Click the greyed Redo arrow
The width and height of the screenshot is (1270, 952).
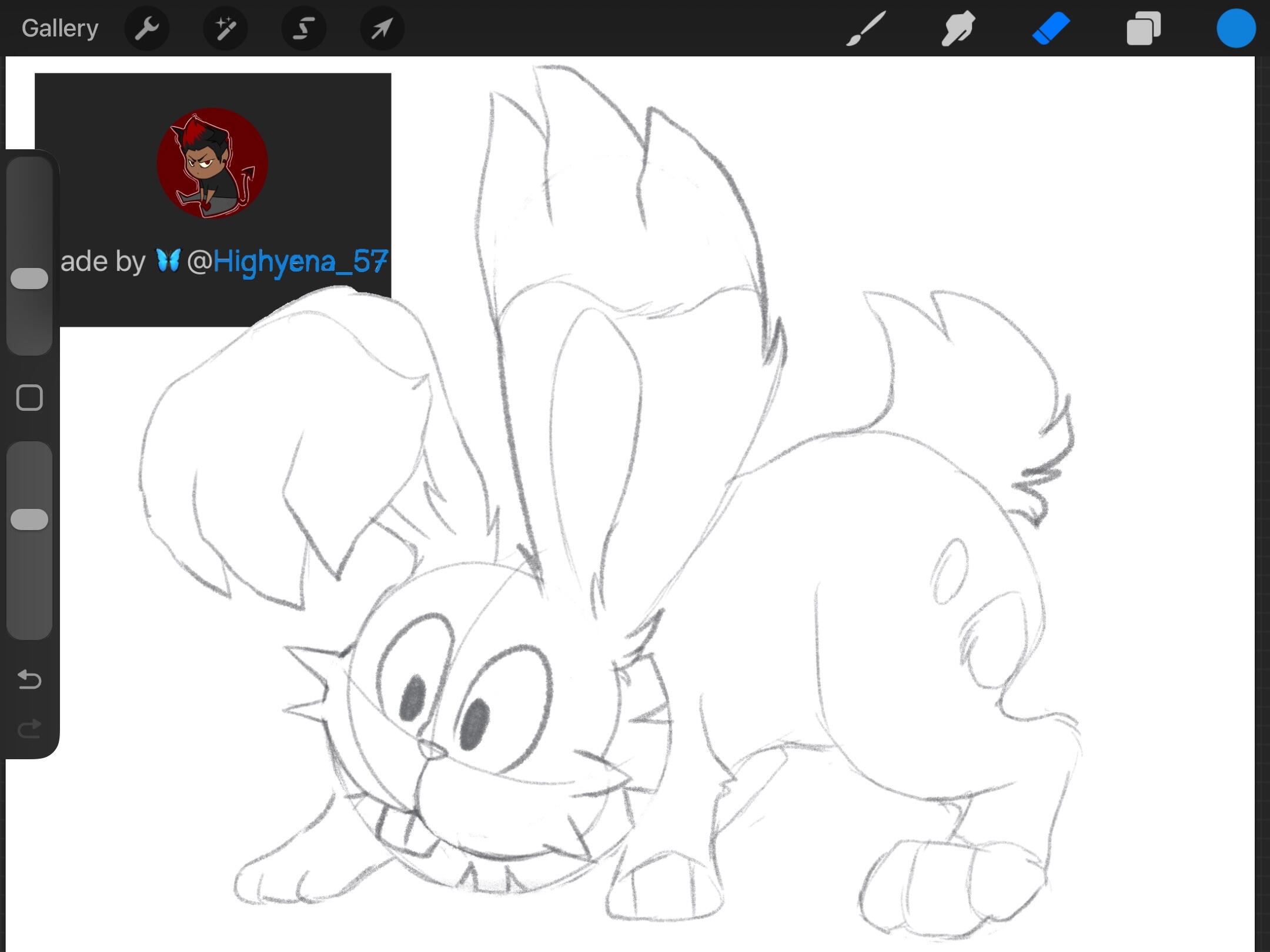[29, 729]
